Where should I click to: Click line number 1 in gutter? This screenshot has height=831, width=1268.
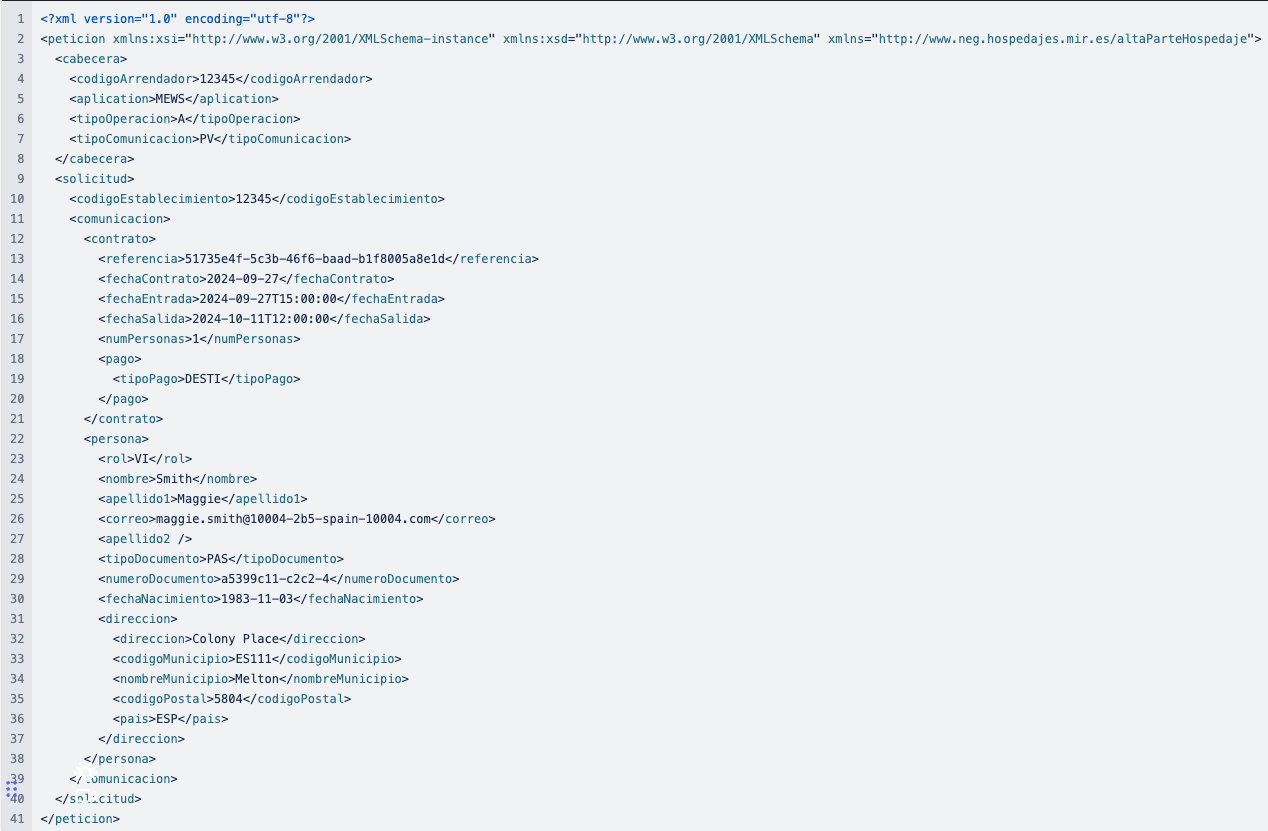pyautogui.click(x=21, y=19)
